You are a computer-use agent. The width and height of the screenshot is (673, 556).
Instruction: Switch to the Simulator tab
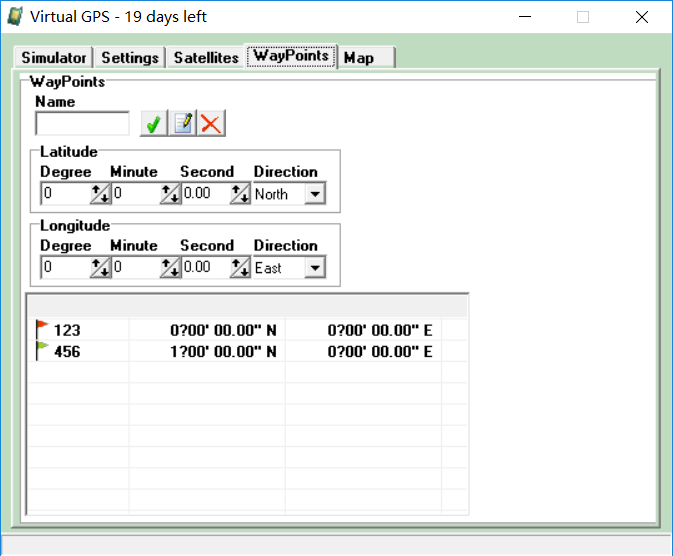(x=54, y=58)
